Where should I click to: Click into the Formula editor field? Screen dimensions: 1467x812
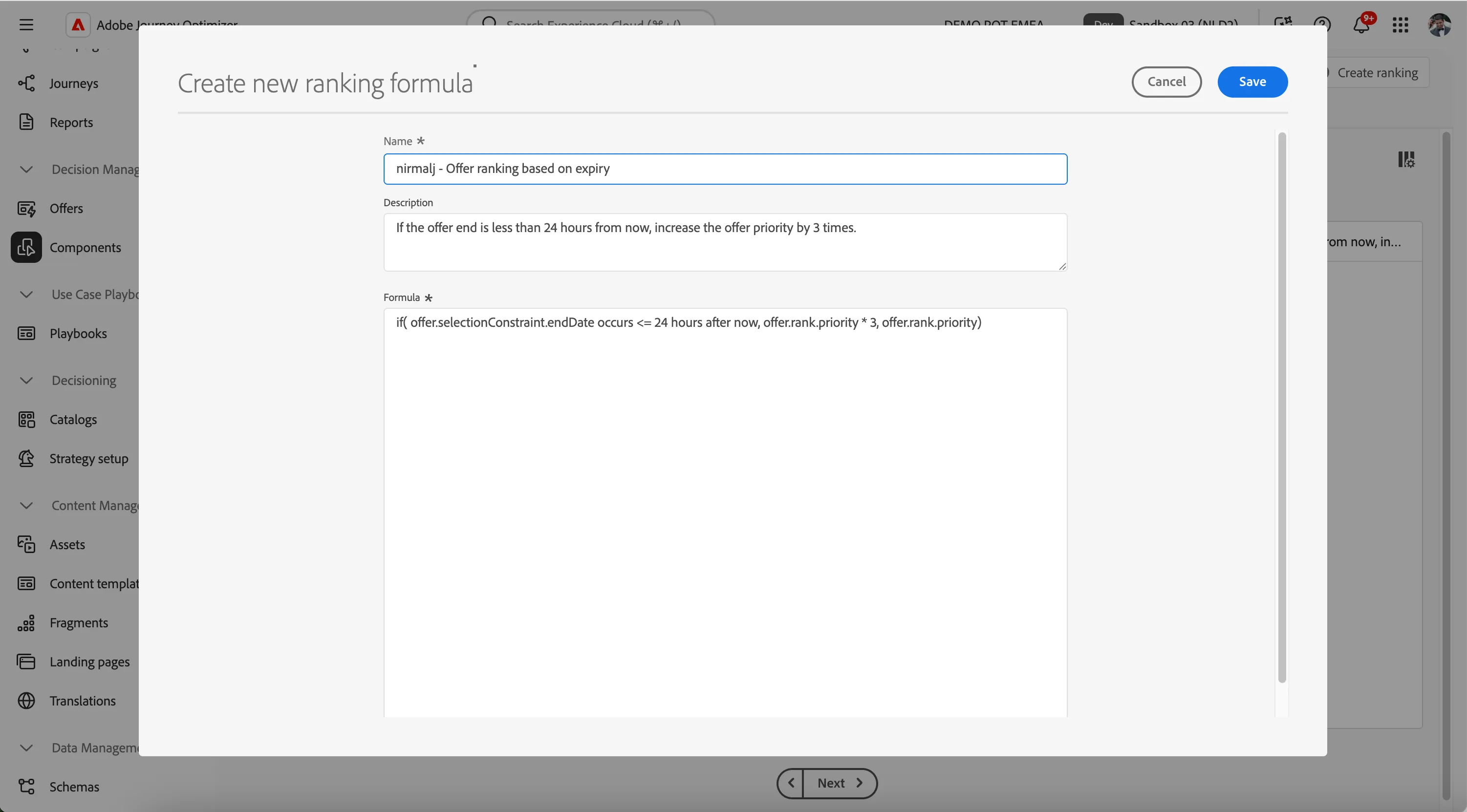pos(725,513)
